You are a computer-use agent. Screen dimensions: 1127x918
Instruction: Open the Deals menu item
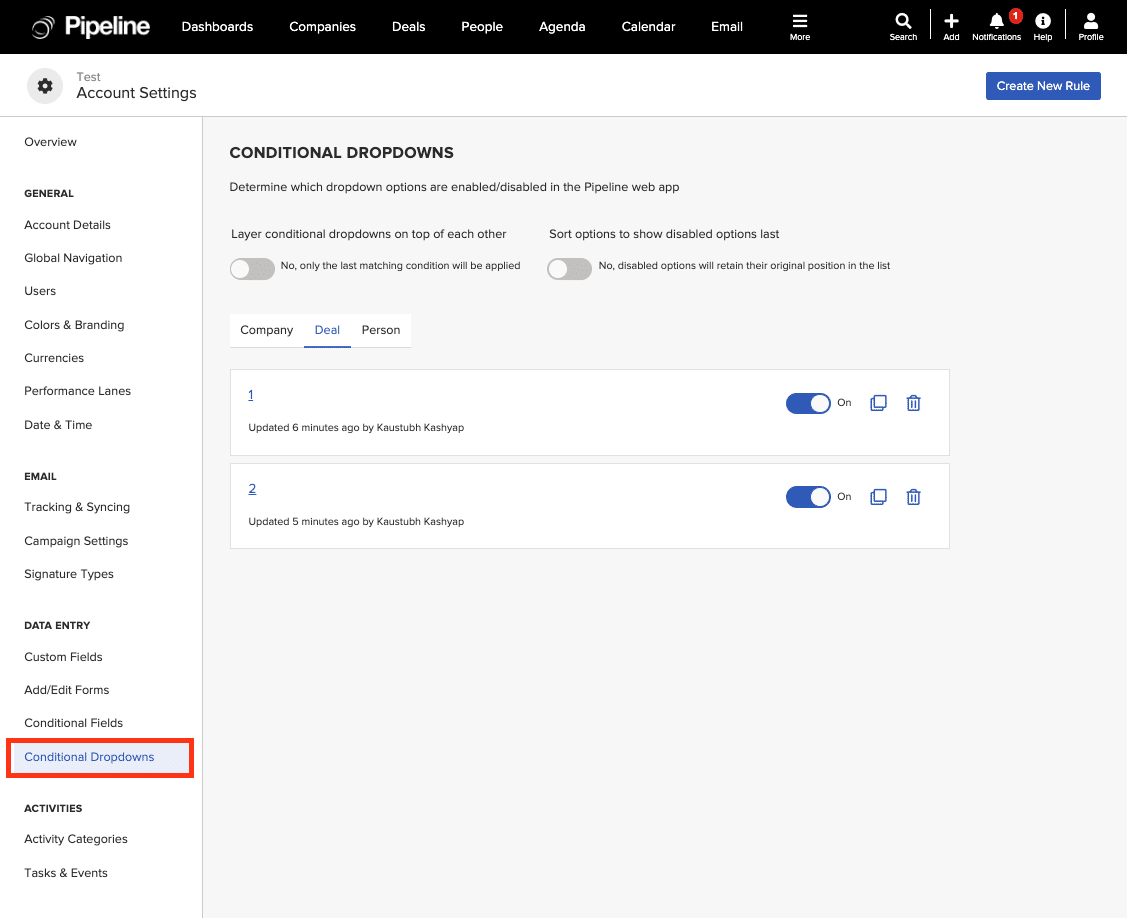pos(408,27)
